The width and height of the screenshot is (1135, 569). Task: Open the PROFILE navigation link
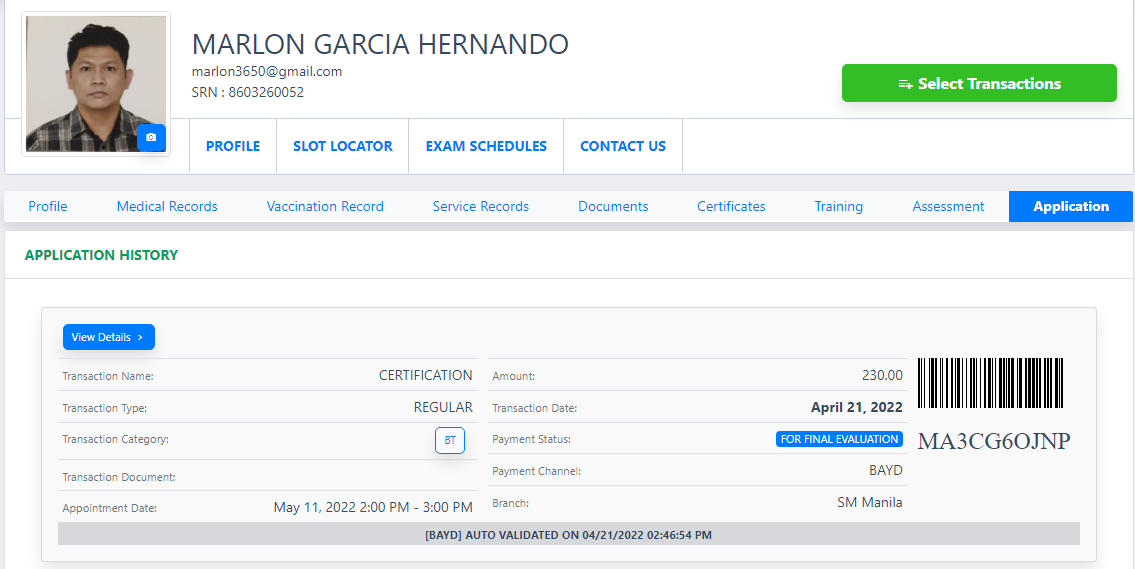tap(233, 146)
